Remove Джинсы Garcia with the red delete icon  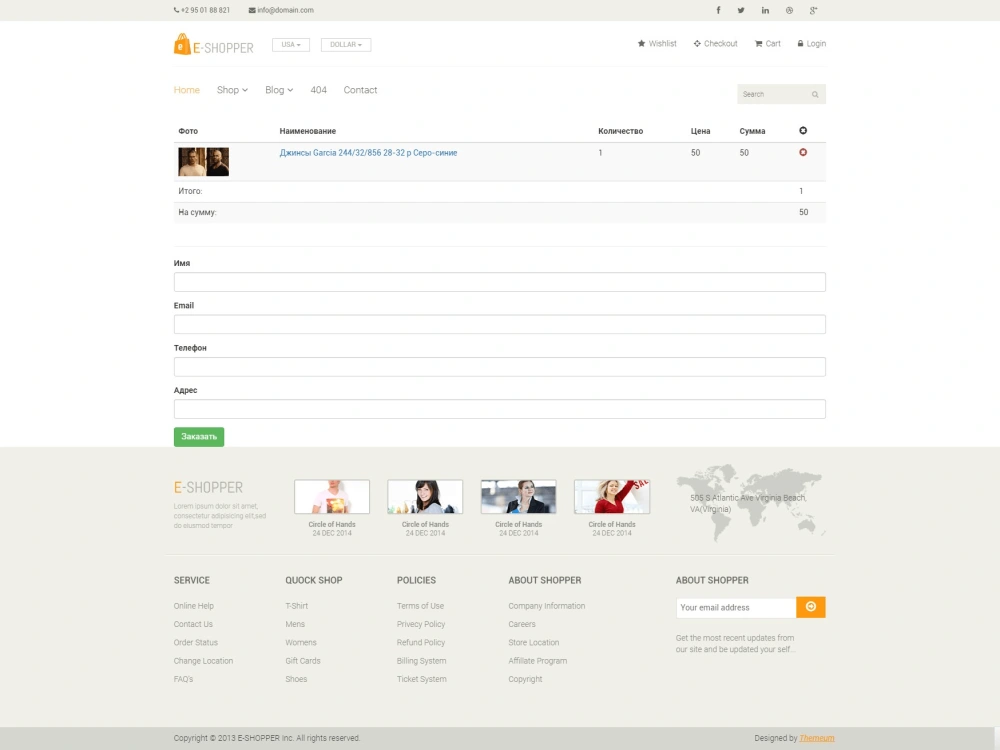[x=803, y=152]
